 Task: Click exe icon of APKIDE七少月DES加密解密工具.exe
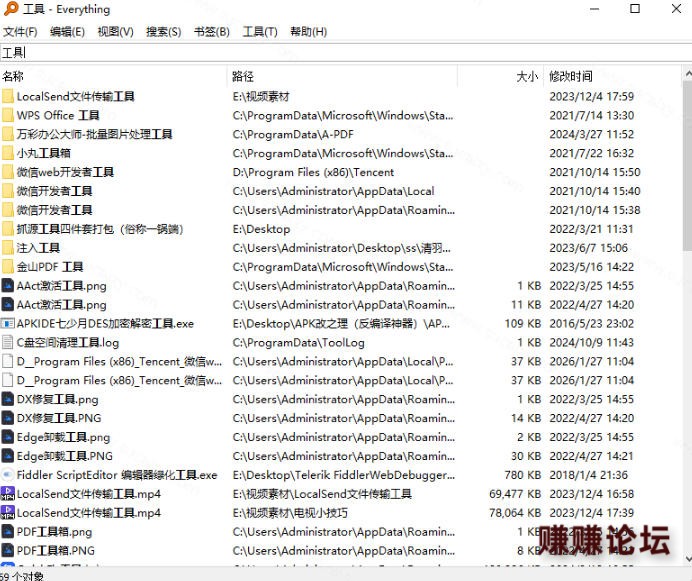pos(8,324)
